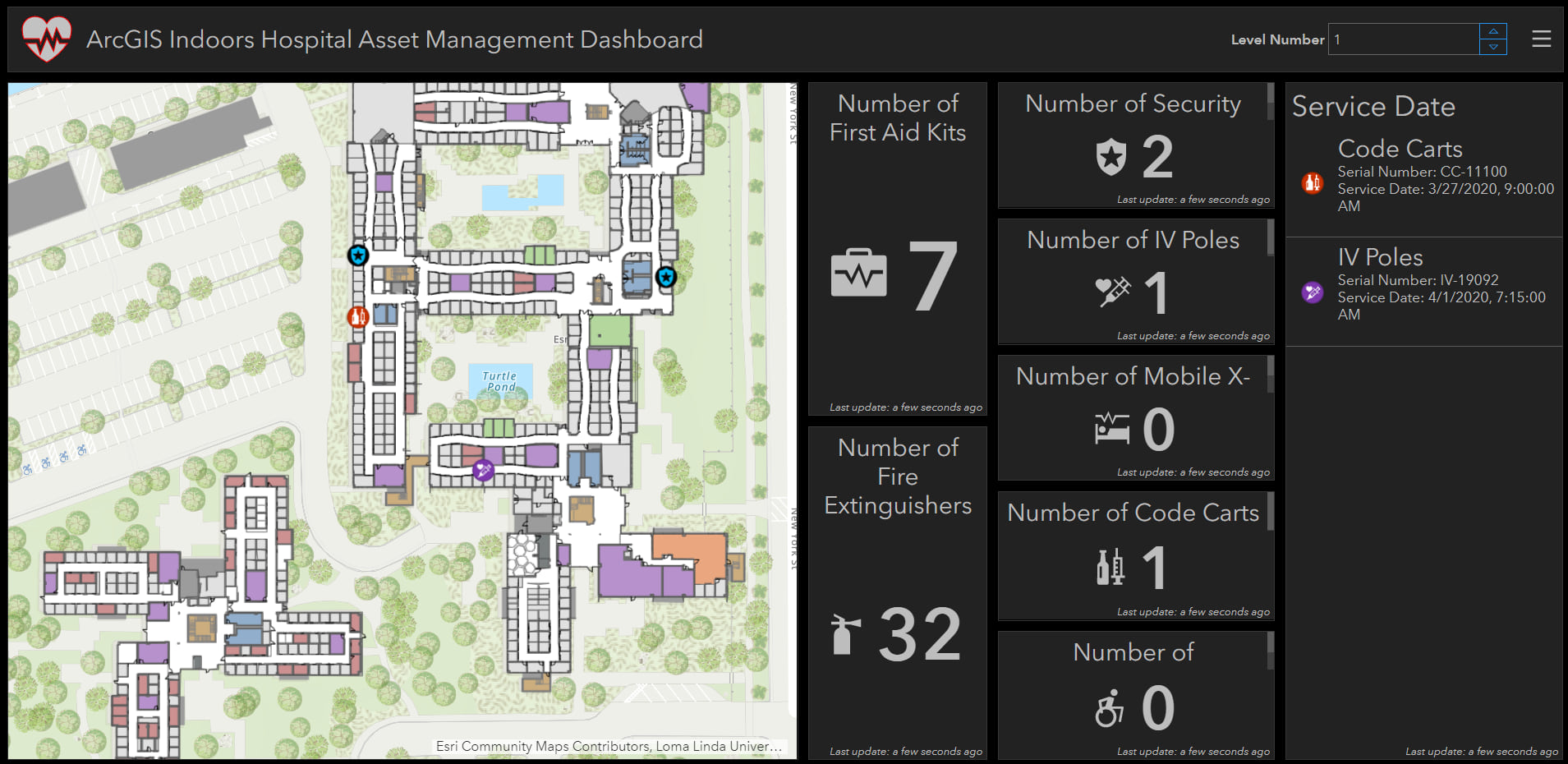1568x764 pixels.
Task: Open the hamburger menu in the header
Action: [1541, 39]
